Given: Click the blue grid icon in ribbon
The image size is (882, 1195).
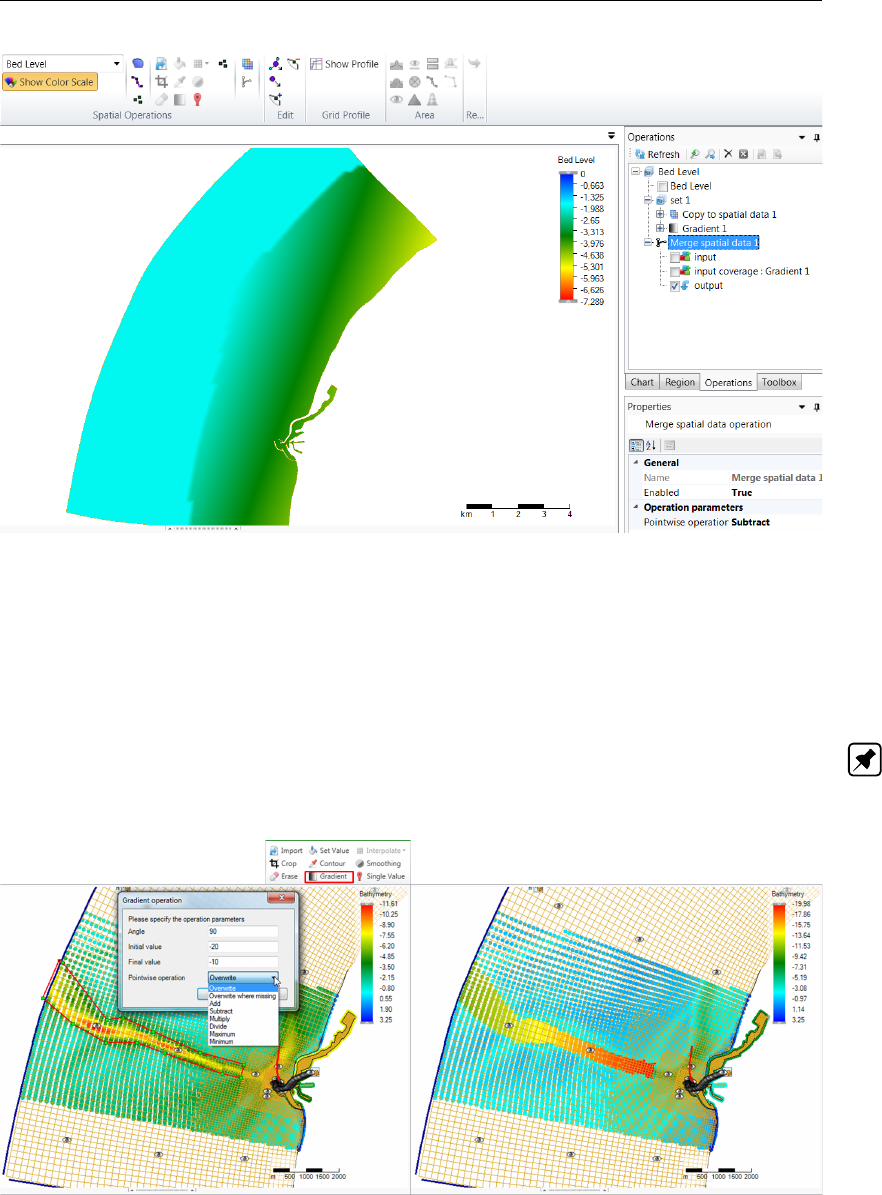Looking at the screenshot, I should pos(247,64).
